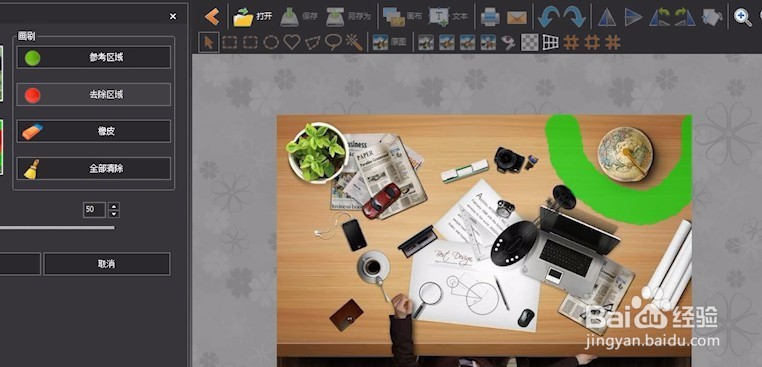Click the orange back arrow icon
762x367 pixels.
[x=212, y=17]
